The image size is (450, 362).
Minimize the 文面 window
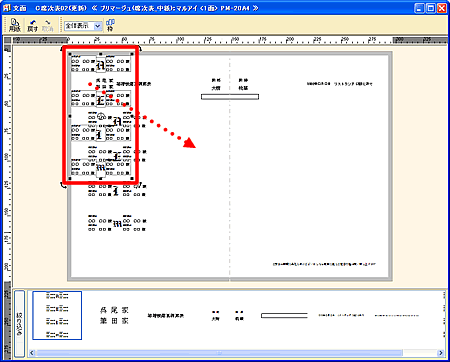coord(419,8)
